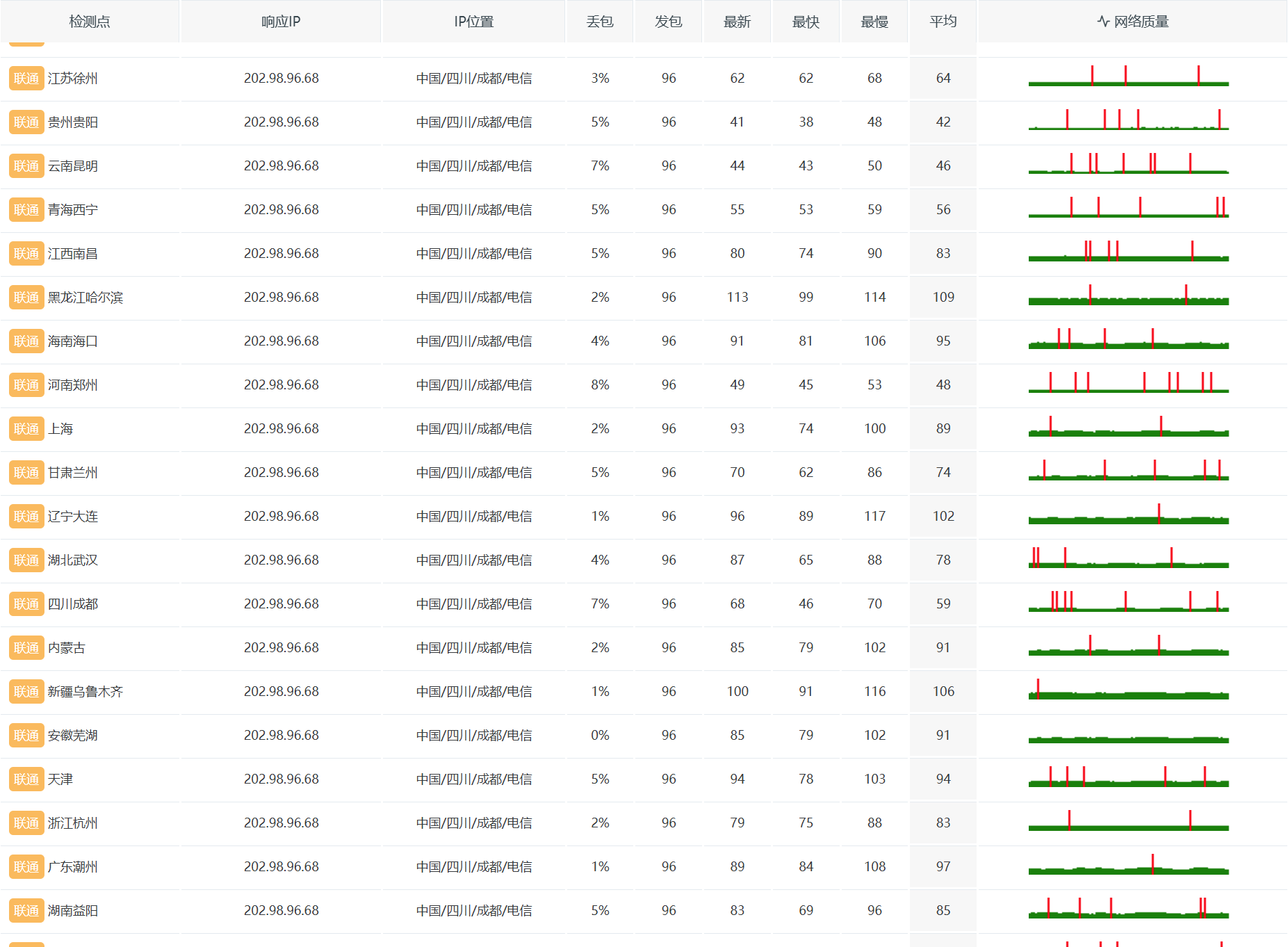Click latest value 100 in 新疆乌鲁木齐 row

click(x=737, y=692)
